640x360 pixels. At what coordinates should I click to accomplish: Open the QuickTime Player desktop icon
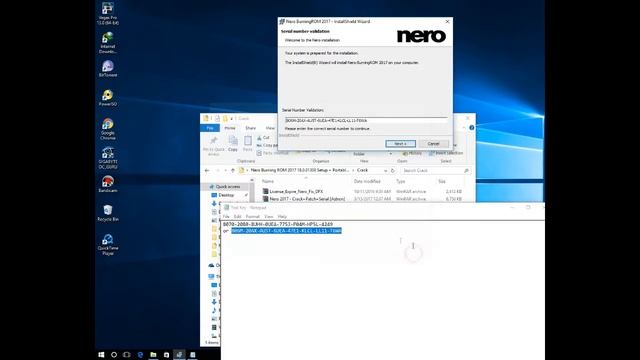[x=108, y=244]
